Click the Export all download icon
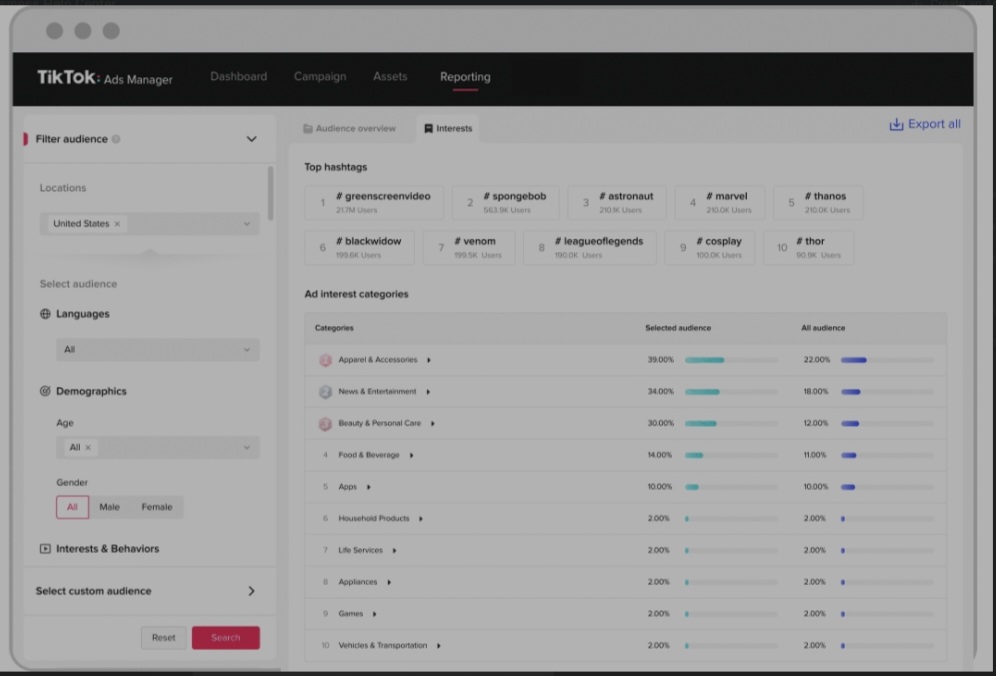996x676 pixels. [x=896, y=124]
